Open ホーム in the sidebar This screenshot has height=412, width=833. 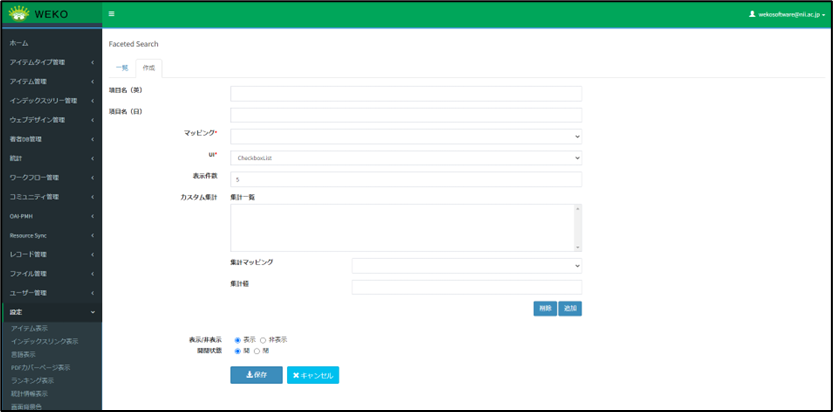(x=20, y=44)
